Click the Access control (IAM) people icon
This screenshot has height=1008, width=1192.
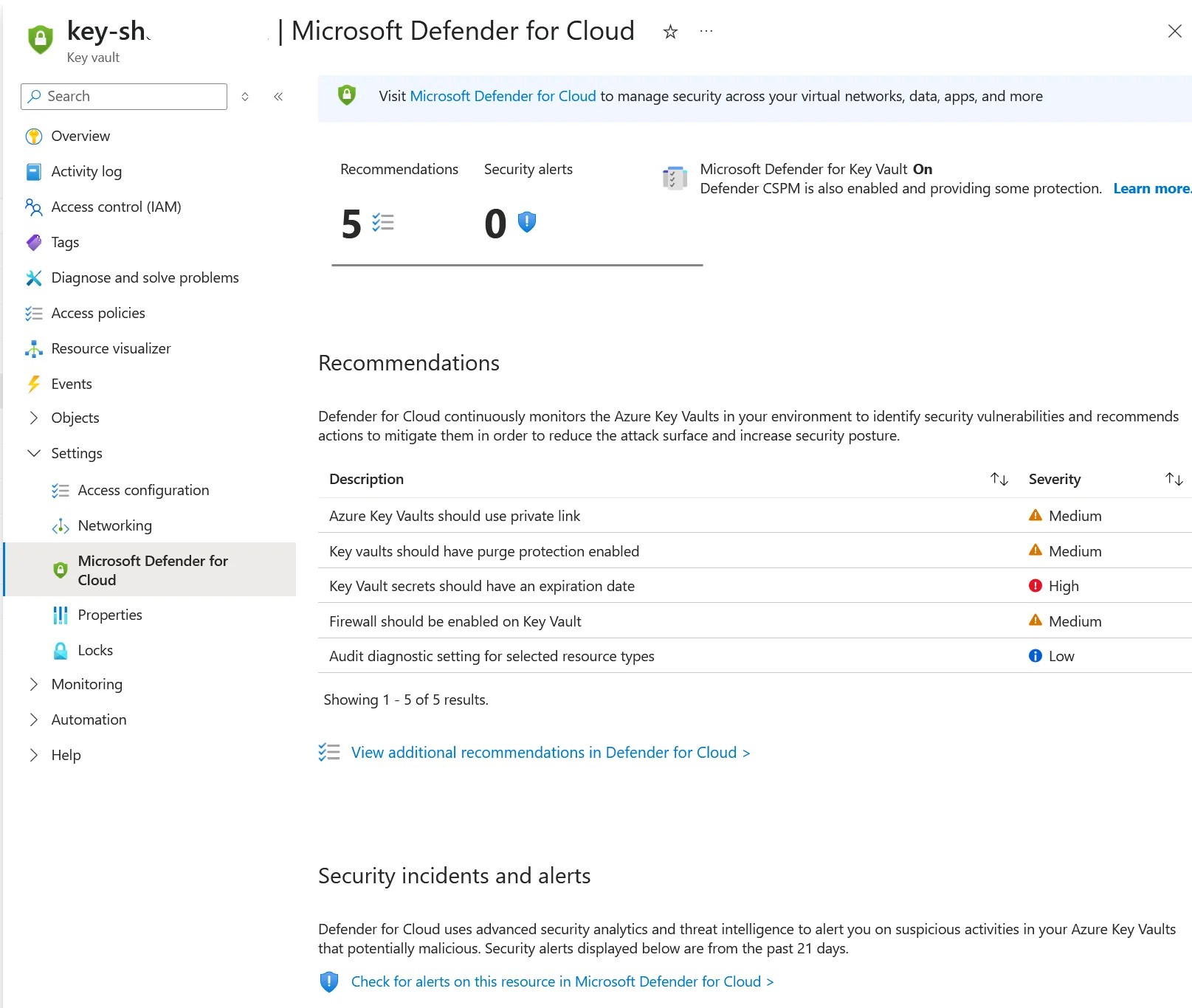coord(34,207)
